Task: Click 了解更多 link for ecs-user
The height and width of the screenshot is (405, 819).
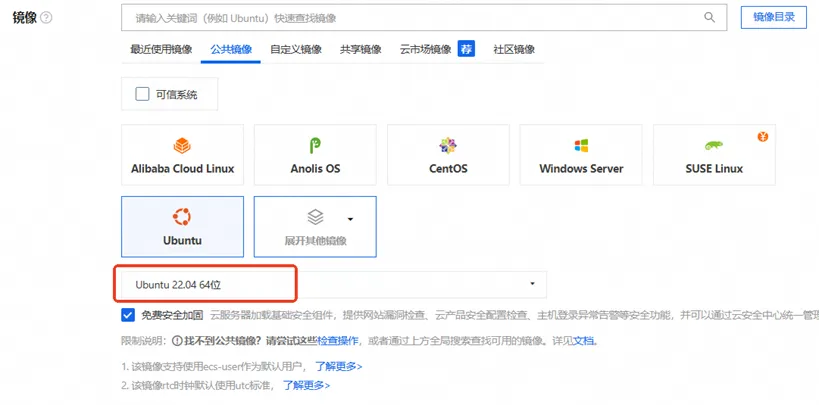Action: coord(338,366)
